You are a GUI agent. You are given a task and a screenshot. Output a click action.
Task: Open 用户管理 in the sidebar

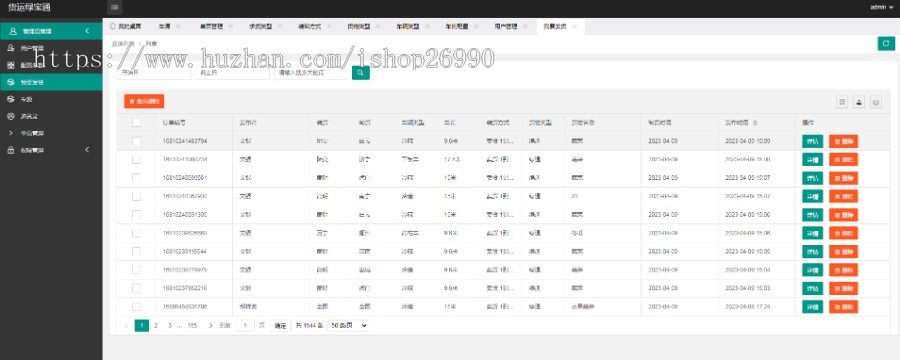tap(51, 48)
